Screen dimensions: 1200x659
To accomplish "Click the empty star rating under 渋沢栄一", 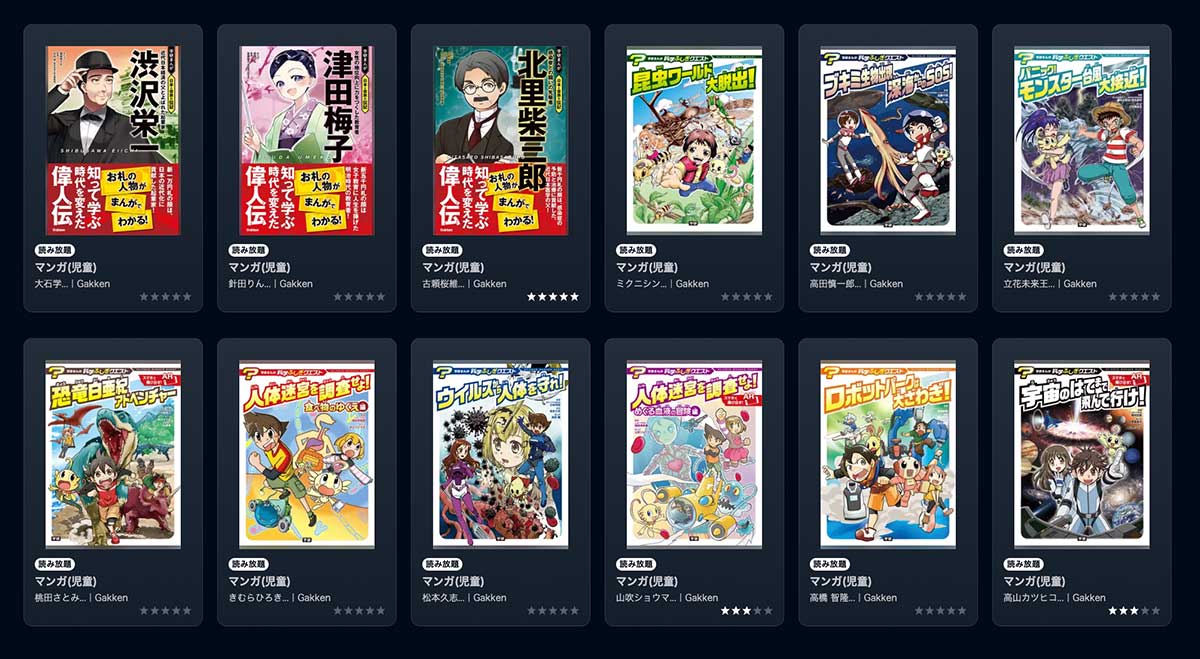I will 165,297.
